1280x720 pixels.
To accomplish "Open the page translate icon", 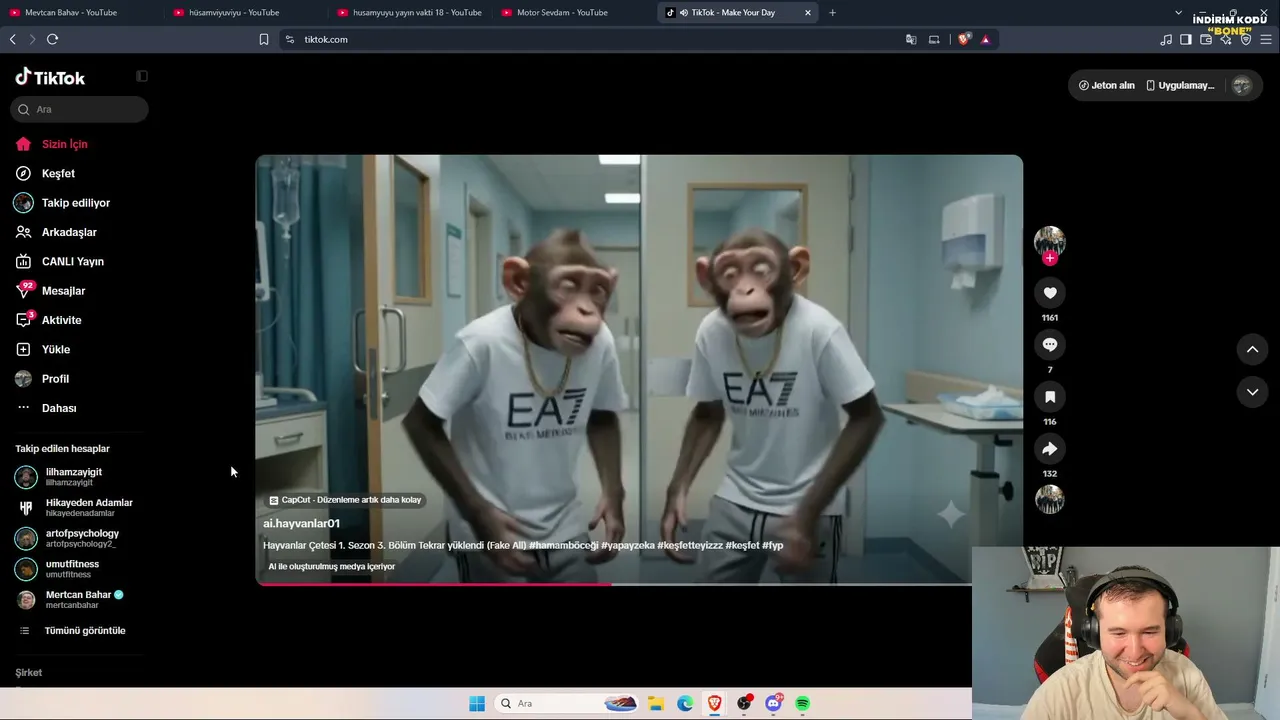I will pos(911,39).
